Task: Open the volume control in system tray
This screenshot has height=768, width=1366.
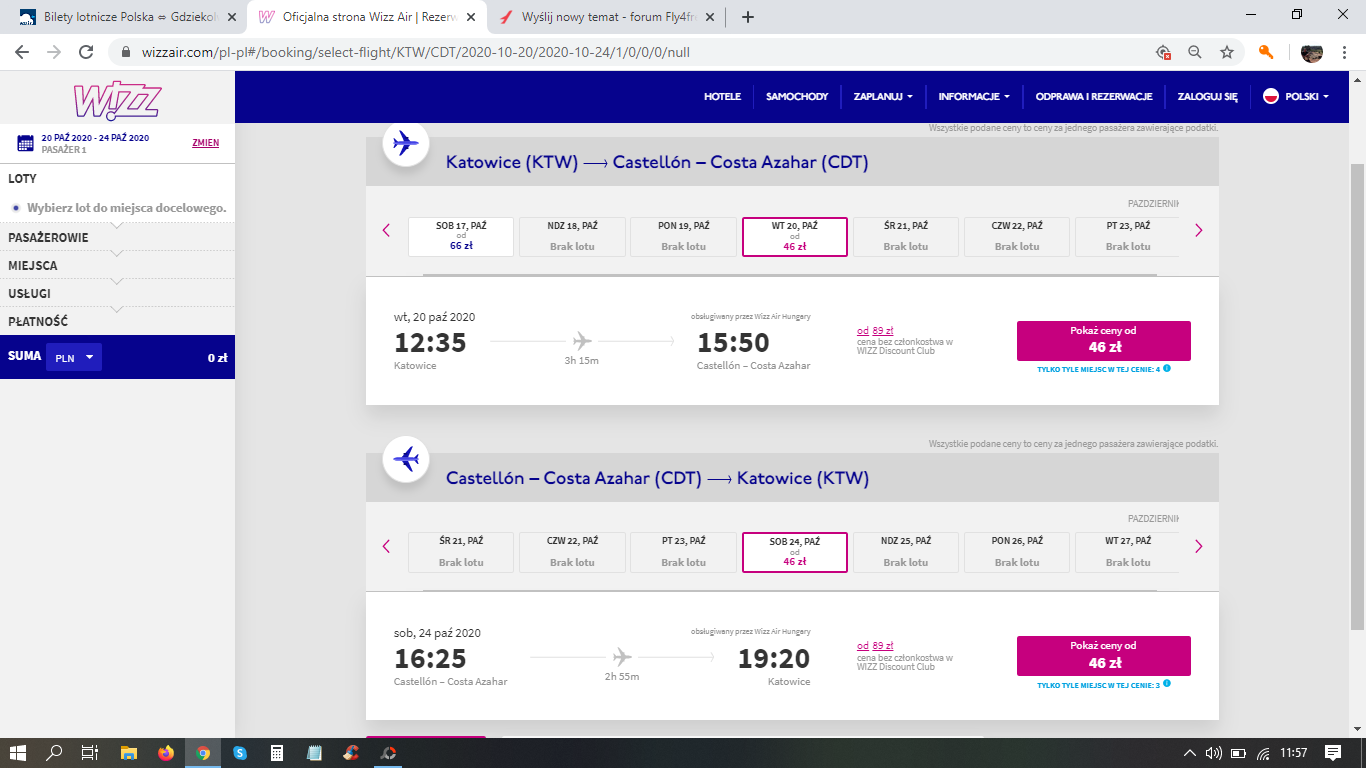Action: click(1214, 753)
